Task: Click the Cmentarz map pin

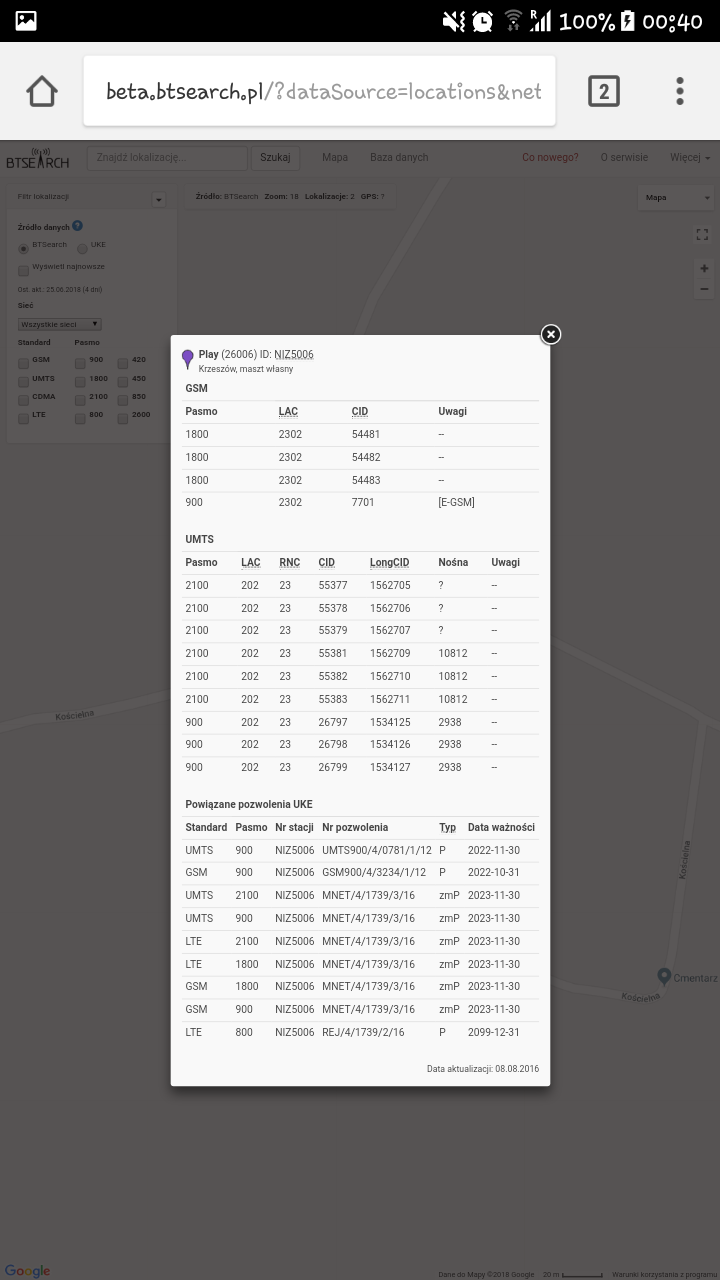Action: 664,976
